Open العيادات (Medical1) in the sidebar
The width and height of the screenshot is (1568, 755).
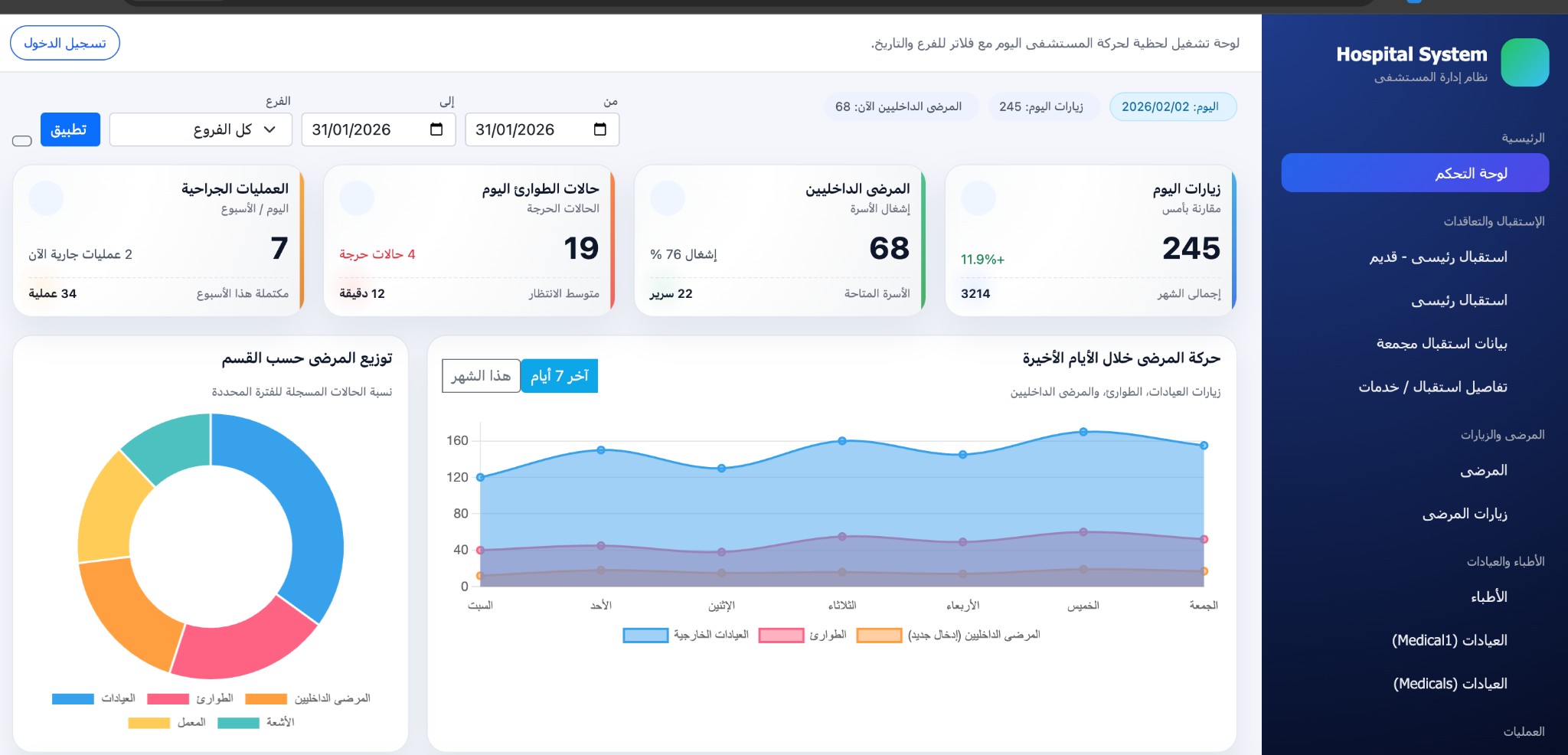point(1449,640)
